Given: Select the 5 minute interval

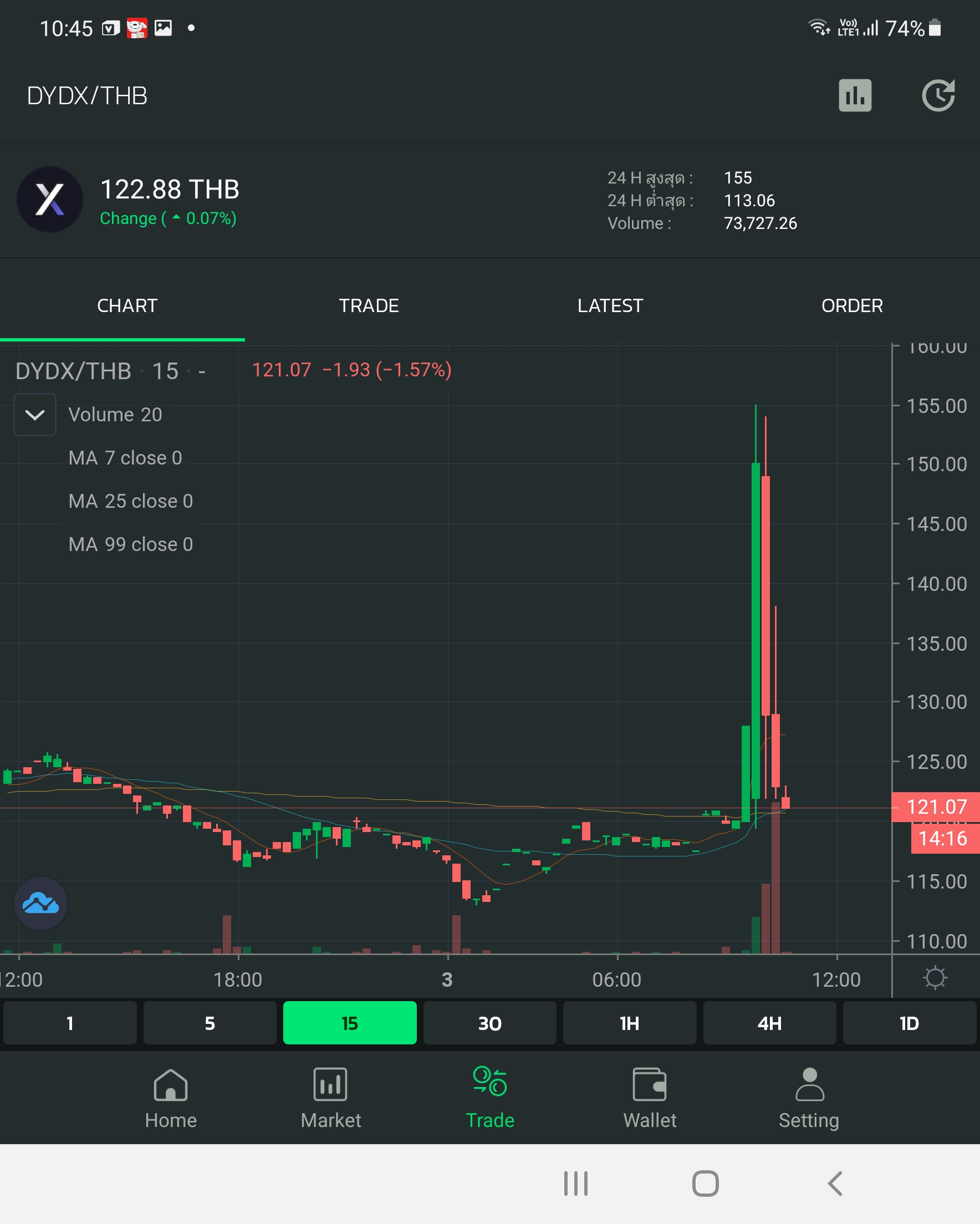Looking at the screenshot, I should point(210,1022).
